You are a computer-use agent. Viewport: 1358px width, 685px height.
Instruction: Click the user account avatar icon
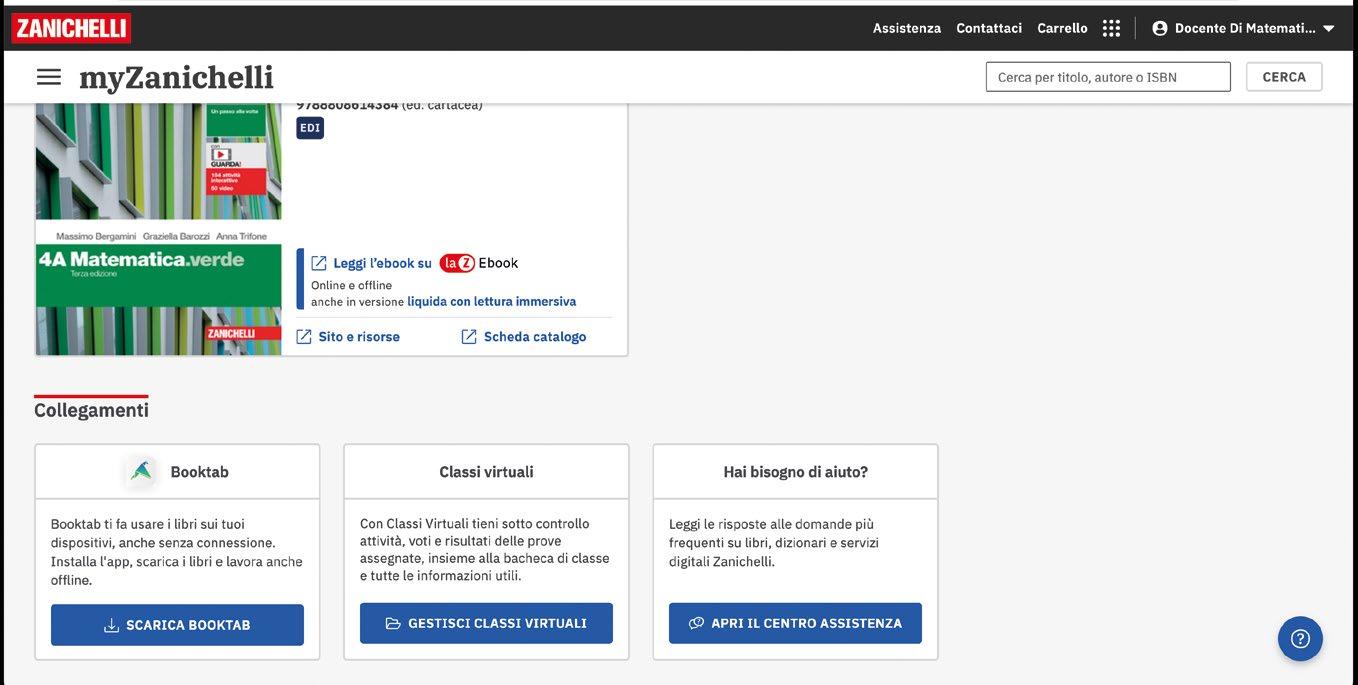pos(1160,28)
